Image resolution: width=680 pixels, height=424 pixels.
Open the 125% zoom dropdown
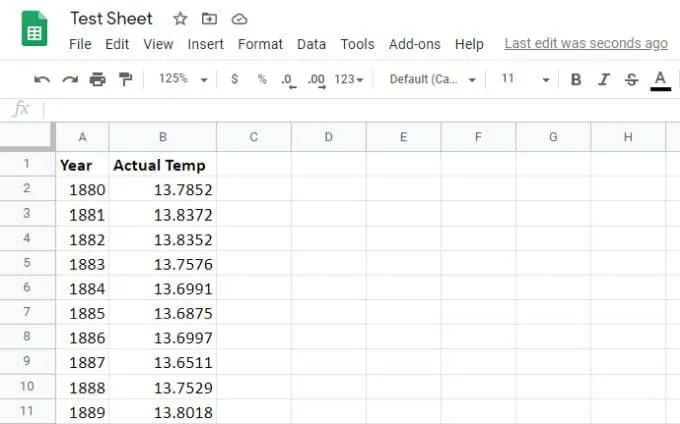coord(183,79)
